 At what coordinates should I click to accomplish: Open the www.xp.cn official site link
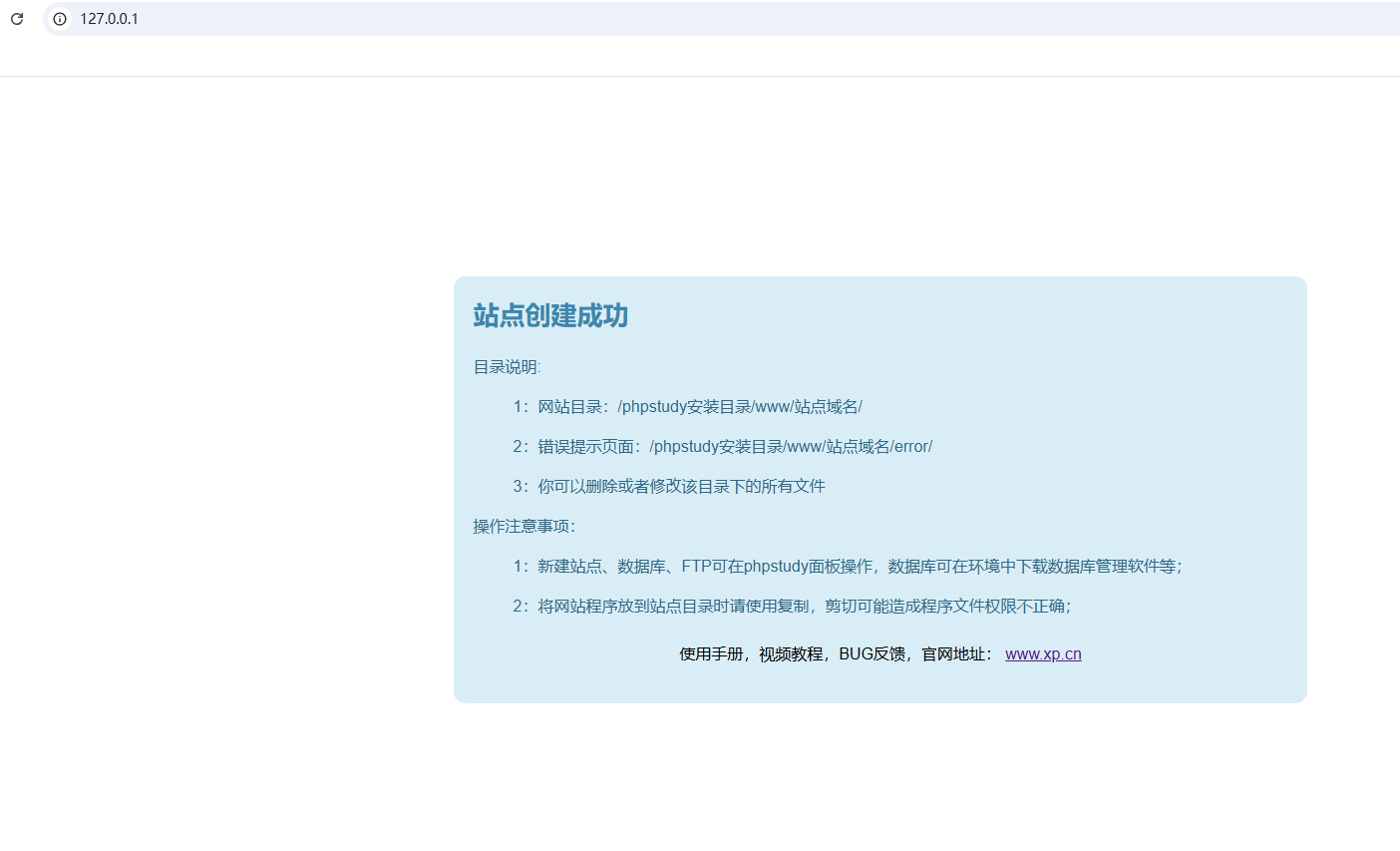click(1043, 654)
